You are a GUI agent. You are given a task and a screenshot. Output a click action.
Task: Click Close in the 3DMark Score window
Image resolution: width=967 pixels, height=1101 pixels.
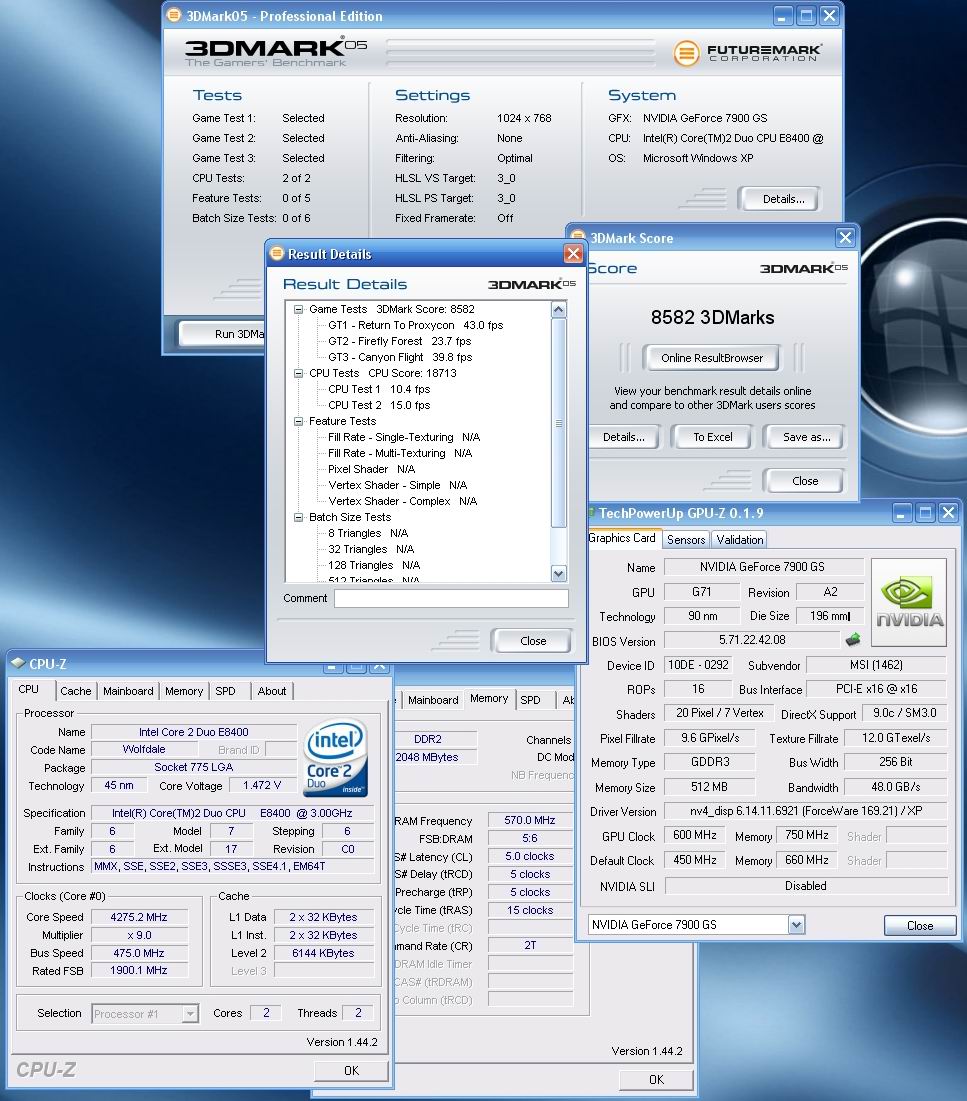[805, 481]
